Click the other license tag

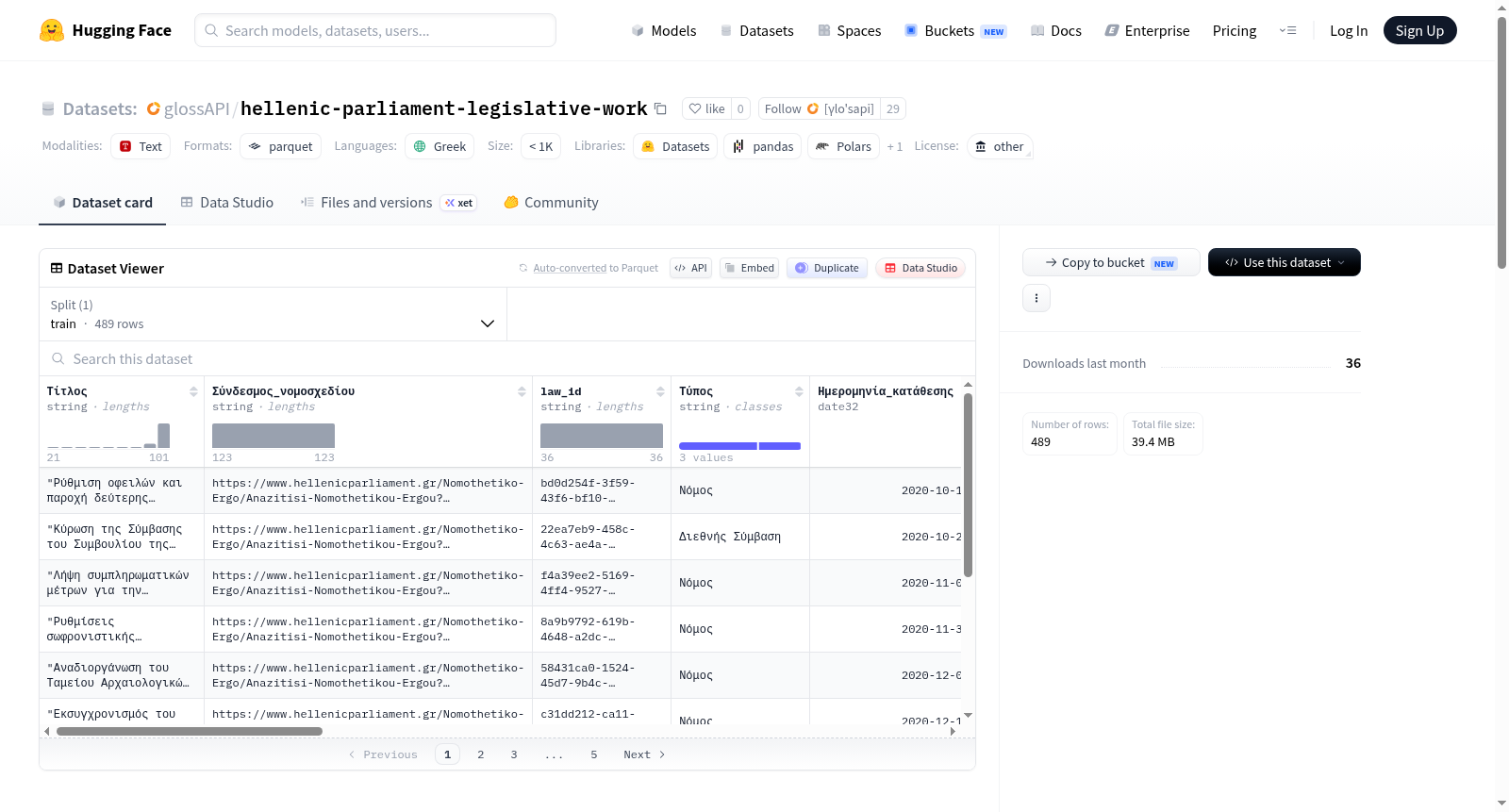click(x=1000, y=146)
